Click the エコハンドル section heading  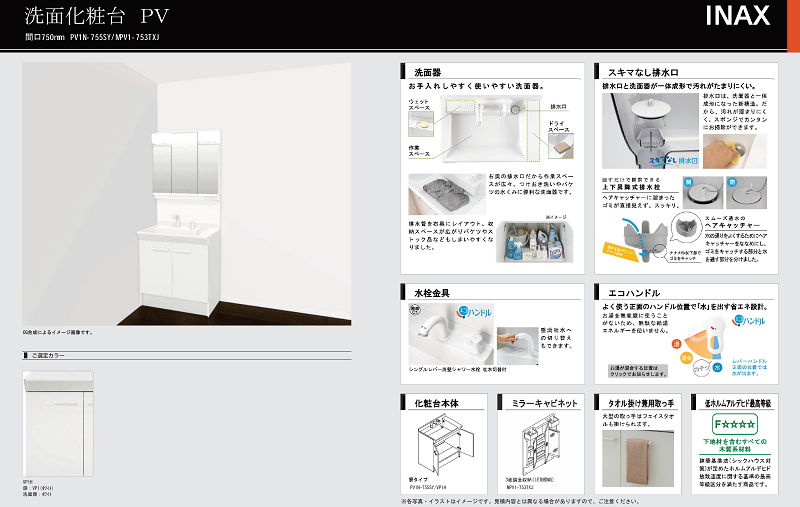pos(634,293)
